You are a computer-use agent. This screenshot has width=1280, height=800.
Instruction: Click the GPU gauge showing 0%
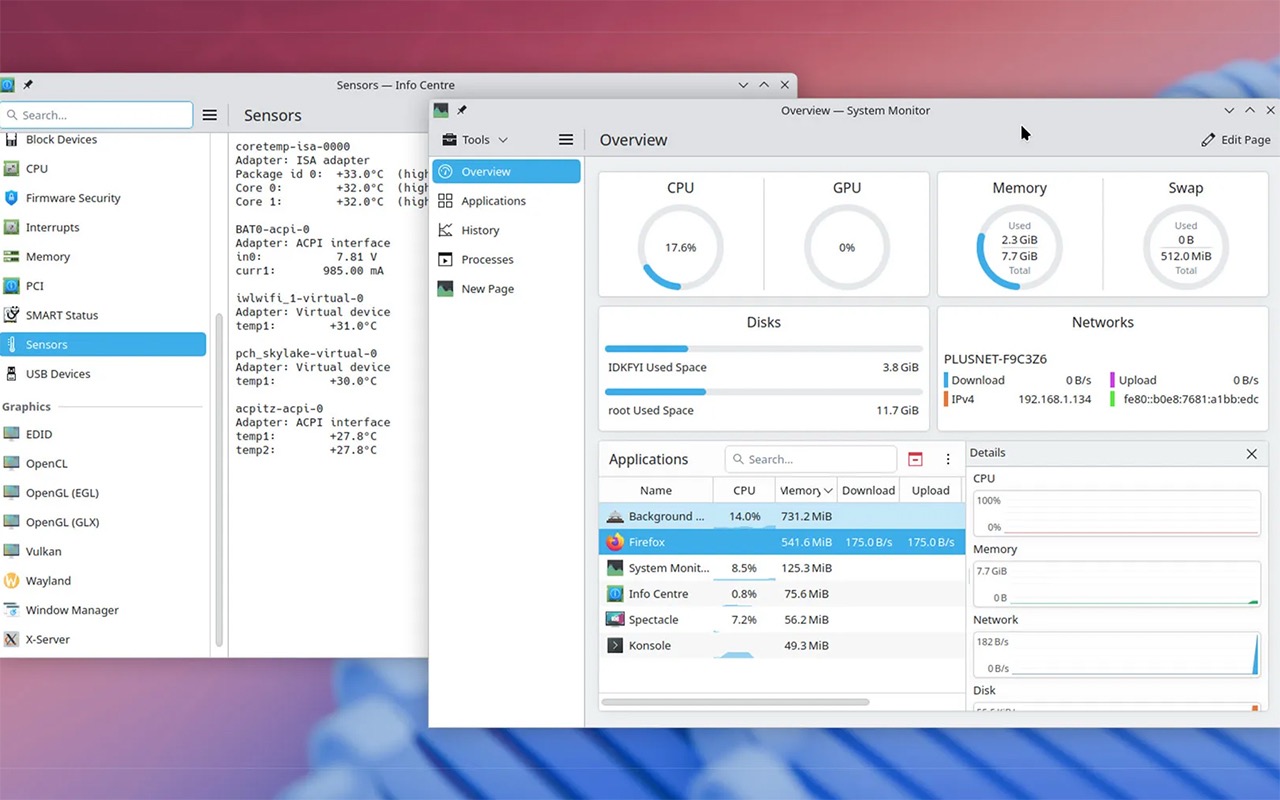coord(847,247)
